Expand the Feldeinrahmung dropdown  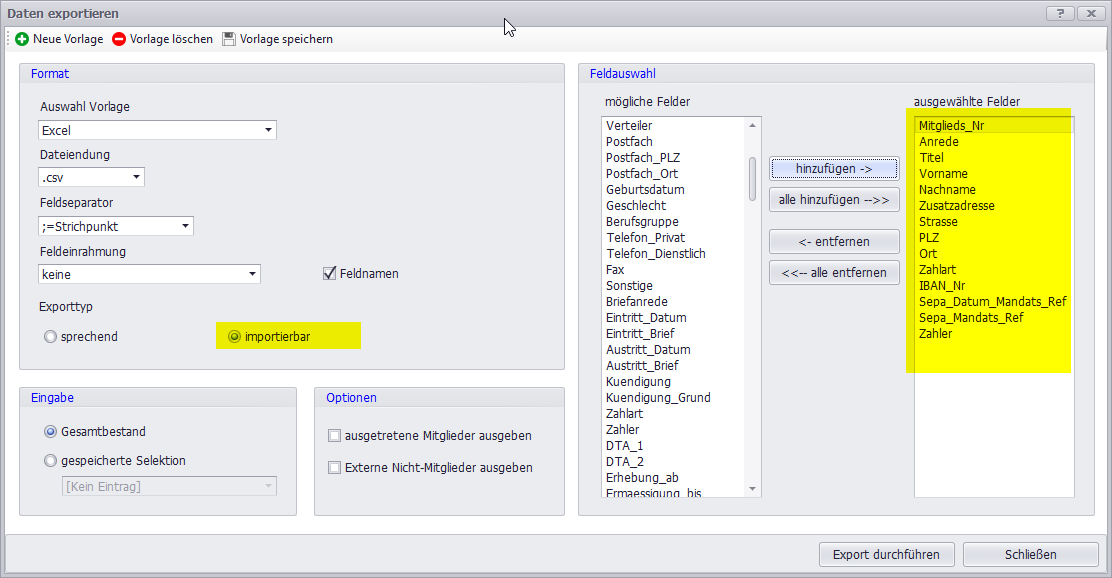coord(252,274)
